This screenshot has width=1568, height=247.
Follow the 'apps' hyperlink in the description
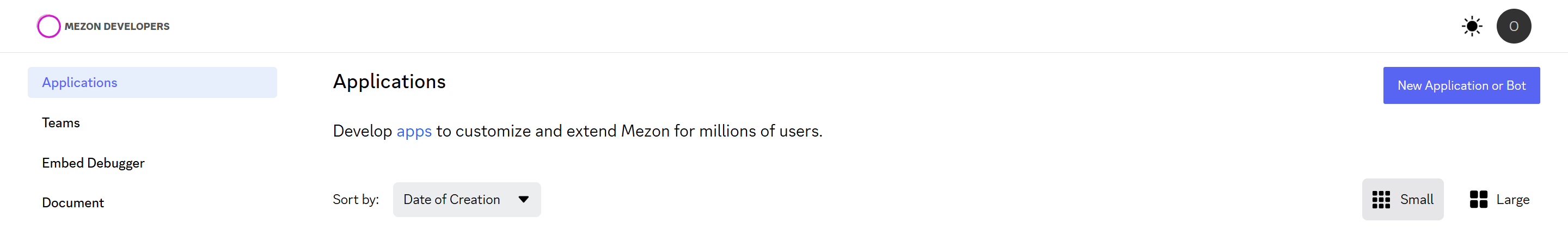point(414,132)
